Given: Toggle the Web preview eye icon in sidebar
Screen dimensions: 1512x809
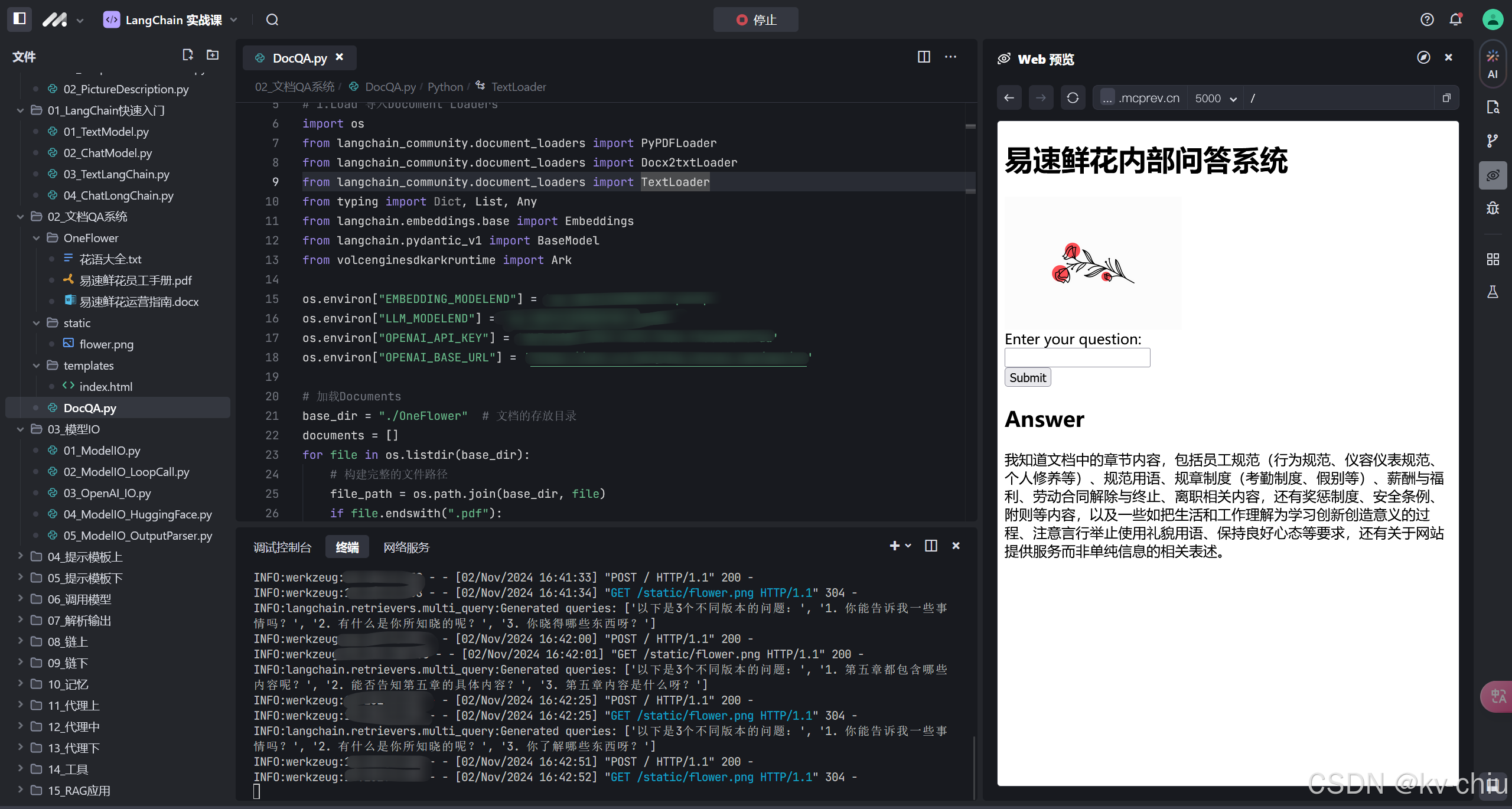Looking at the screenshot, I should [1493, 175].
